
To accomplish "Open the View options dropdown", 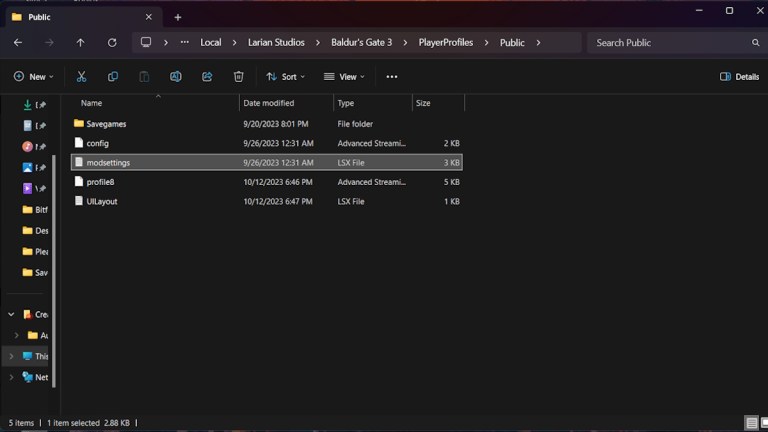I will tap(344, 77).
